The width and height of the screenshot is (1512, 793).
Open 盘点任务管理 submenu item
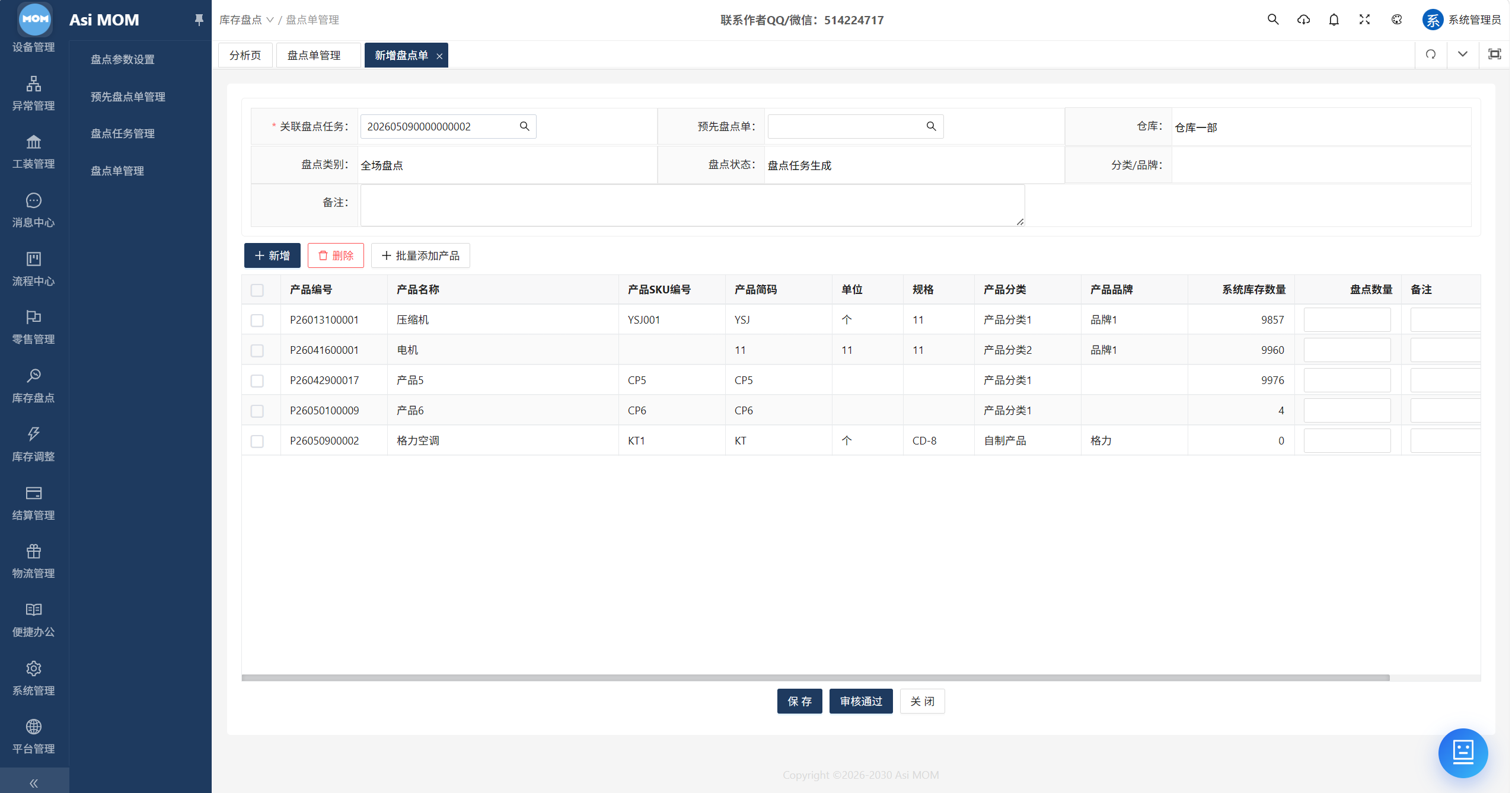[123, 133]
